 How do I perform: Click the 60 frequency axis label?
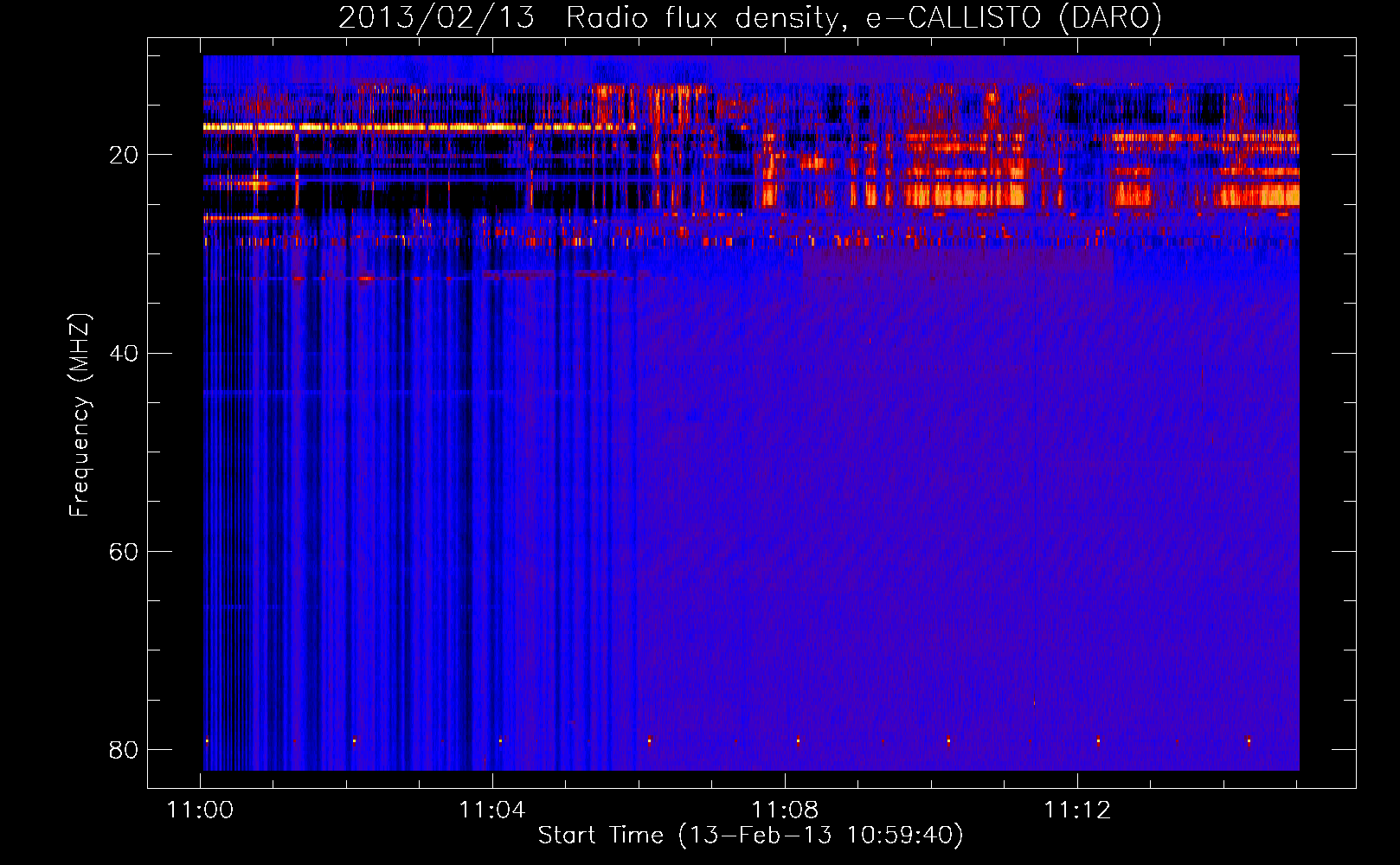tap(123, 552)
